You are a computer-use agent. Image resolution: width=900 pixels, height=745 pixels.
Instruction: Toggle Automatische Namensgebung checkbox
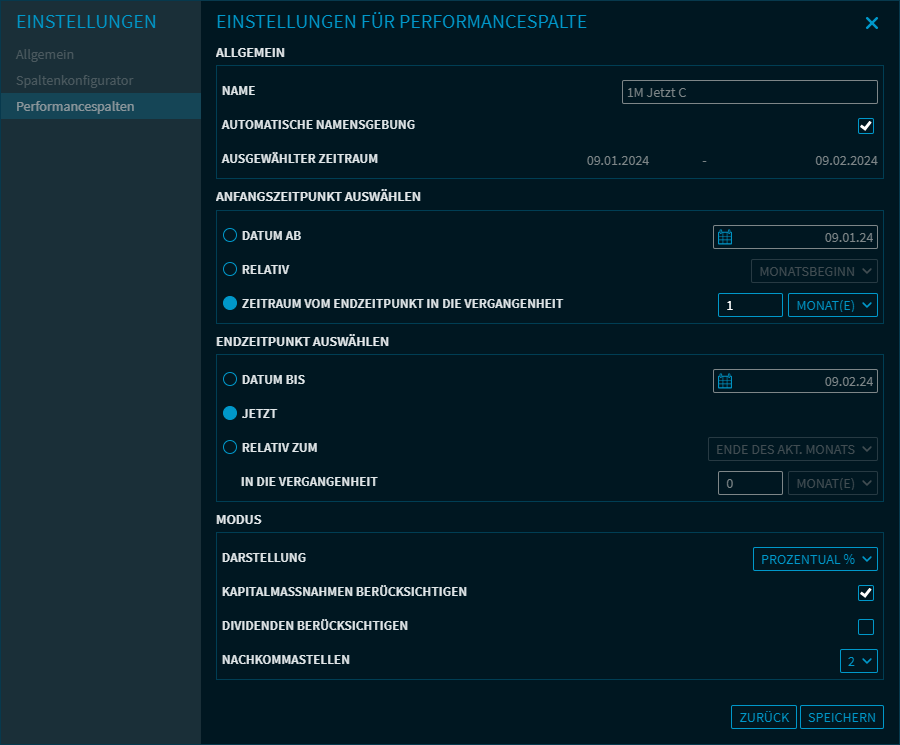(x=866, y=126)
